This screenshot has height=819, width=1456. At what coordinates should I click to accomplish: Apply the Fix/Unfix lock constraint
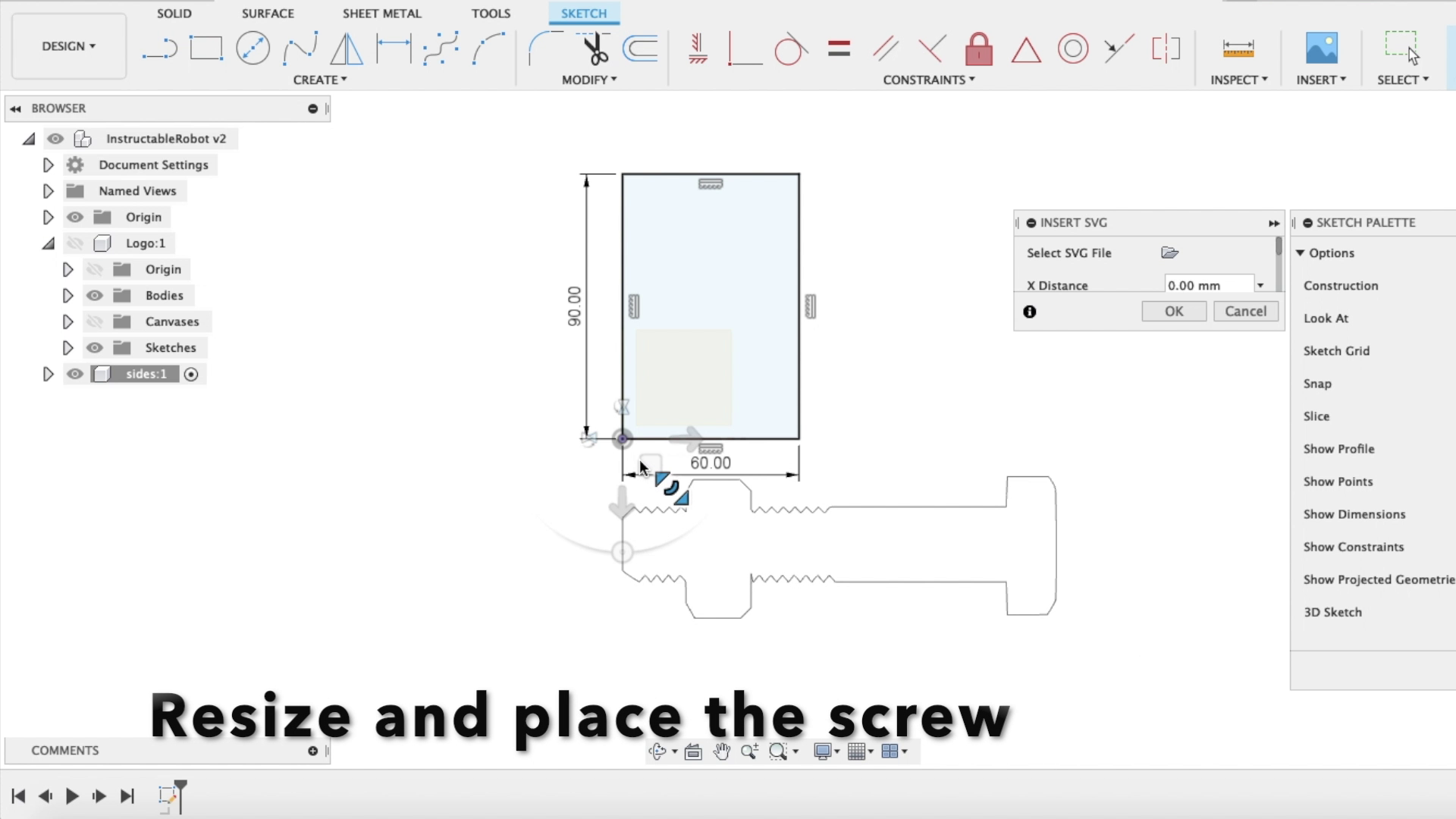click(x=978, y=49)
